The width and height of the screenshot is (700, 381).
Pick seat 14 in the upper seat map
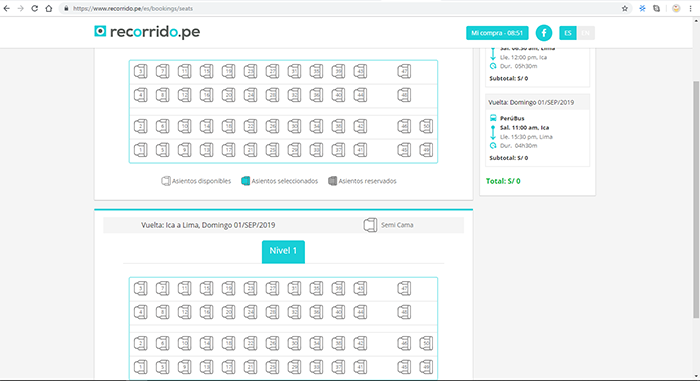[x=206, y=126]
